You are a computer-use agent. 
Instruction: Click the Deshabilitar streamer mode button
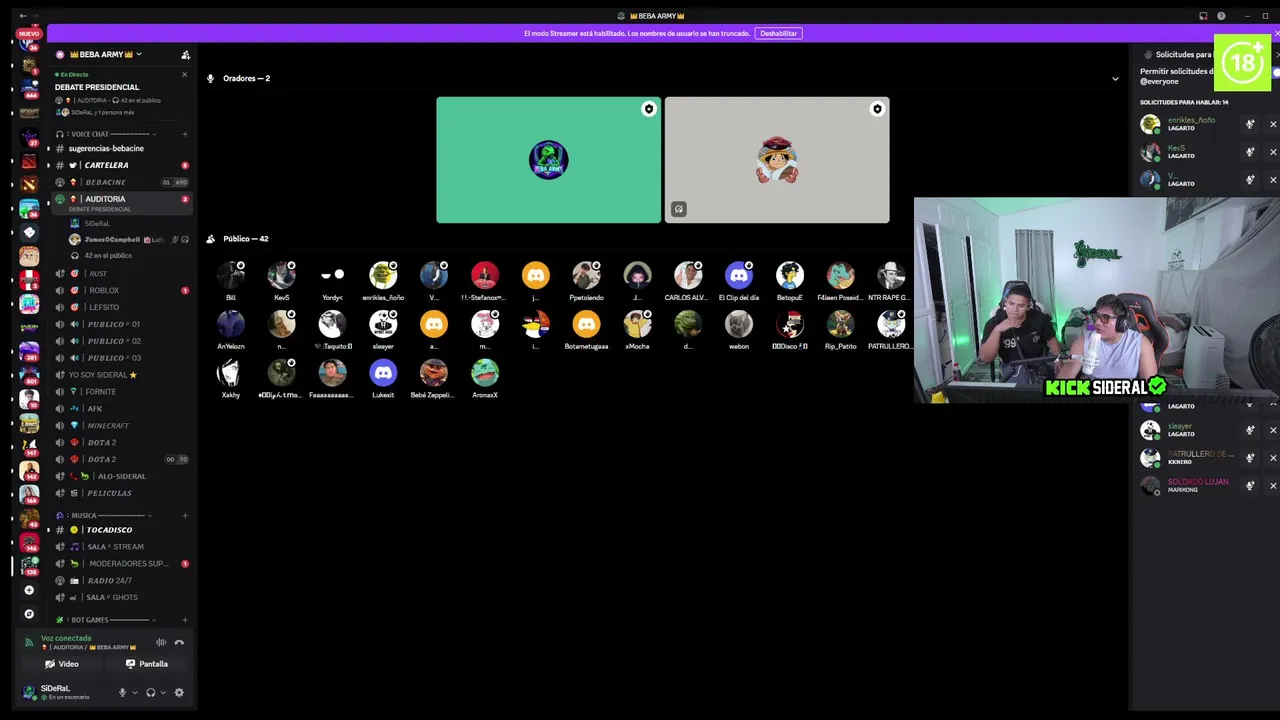tap(778, 33)
